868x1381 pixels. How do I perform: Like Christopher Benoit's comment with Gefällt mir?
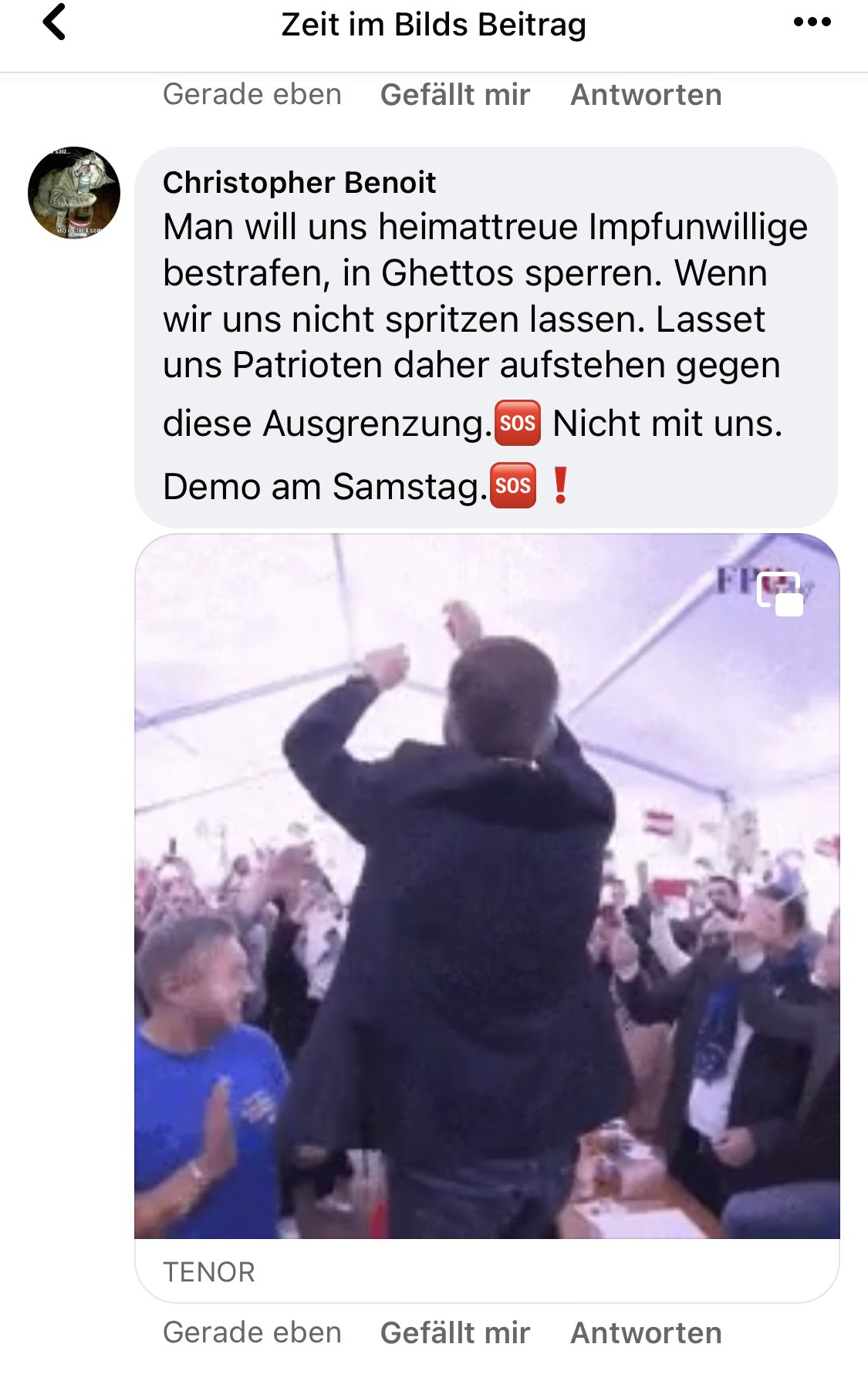[x=455, y=1333]
